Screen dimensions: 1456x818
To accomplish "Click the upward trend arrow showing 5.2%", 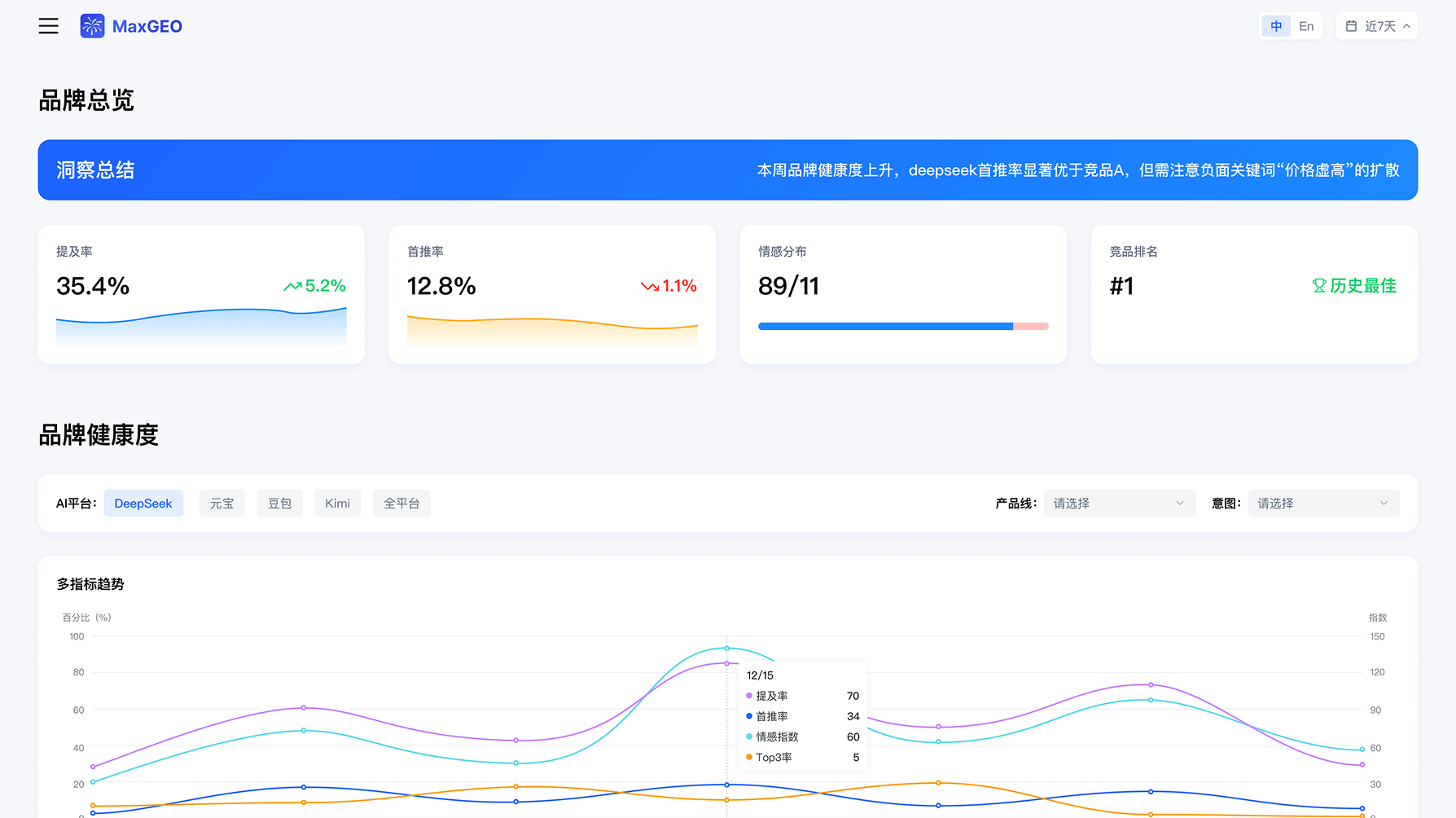I will 292,286.
